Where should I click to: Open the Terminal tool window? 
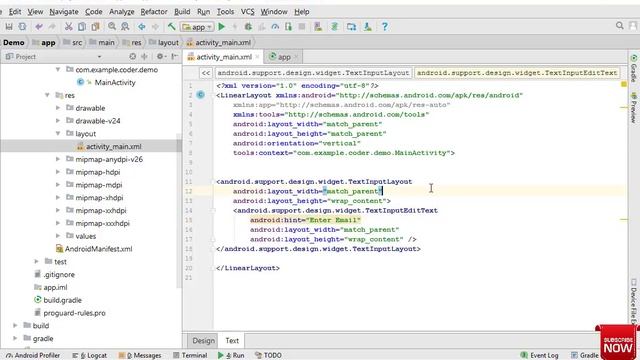pos(190,356)
